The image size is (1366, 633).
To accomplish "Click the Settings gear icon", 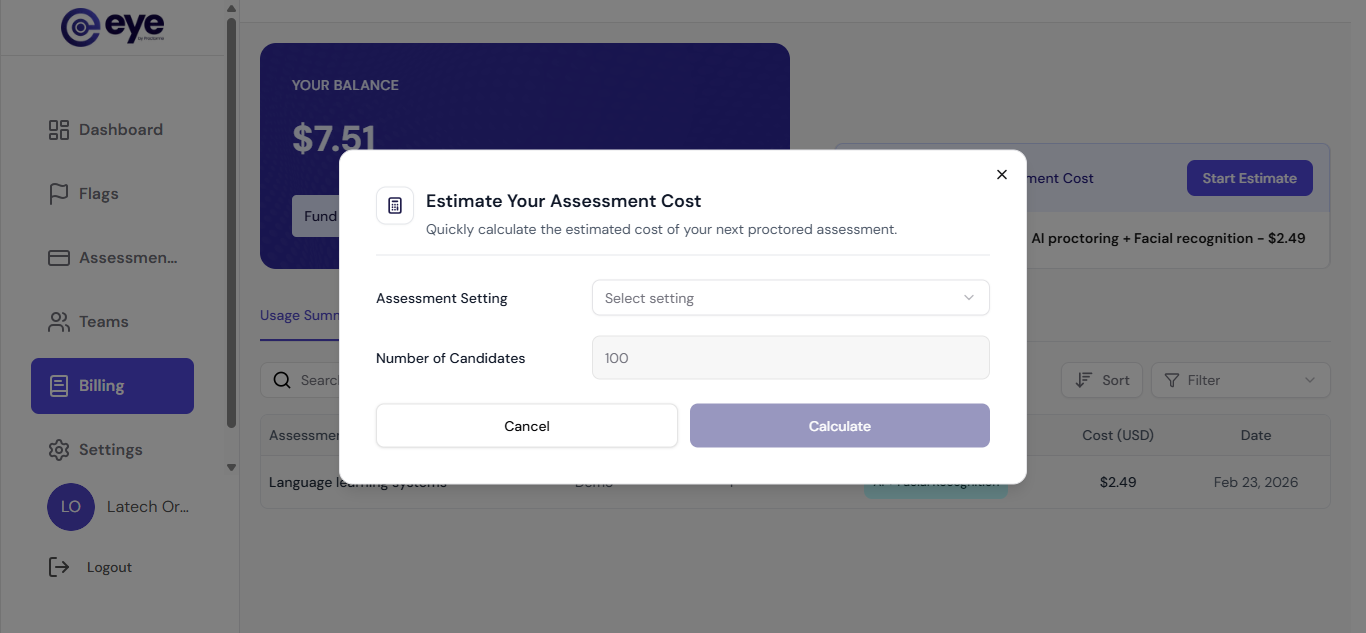I will (x=59, y=450).
